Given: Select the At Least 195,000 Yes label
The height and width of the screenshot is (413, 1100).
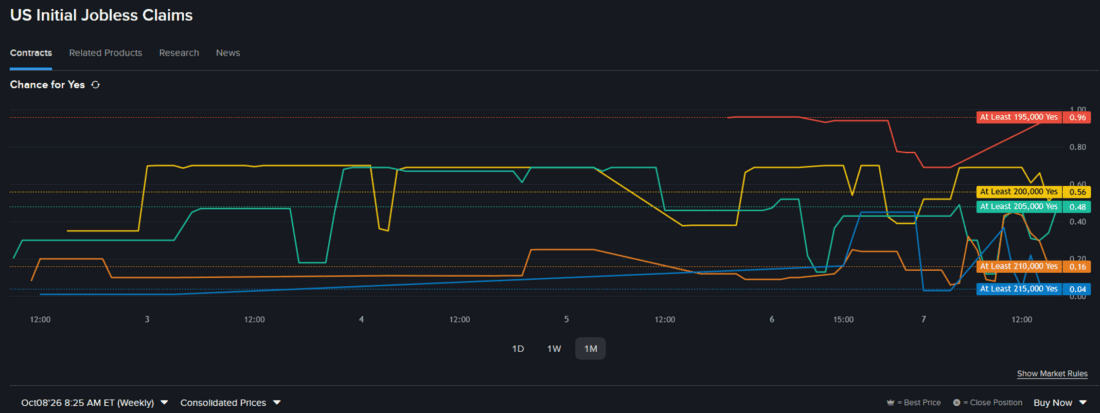Looking at the screenshot, I should [1018, 117].
